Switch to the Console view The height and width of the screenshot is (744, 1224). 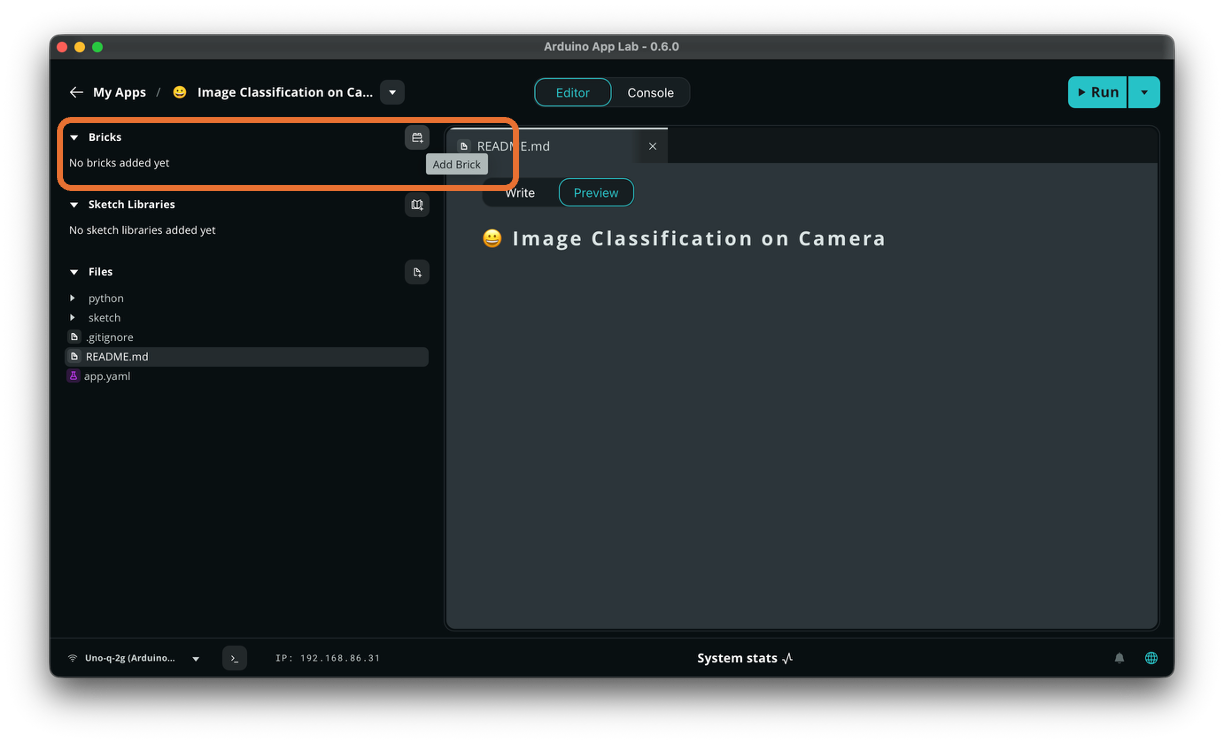pos(650,92)
